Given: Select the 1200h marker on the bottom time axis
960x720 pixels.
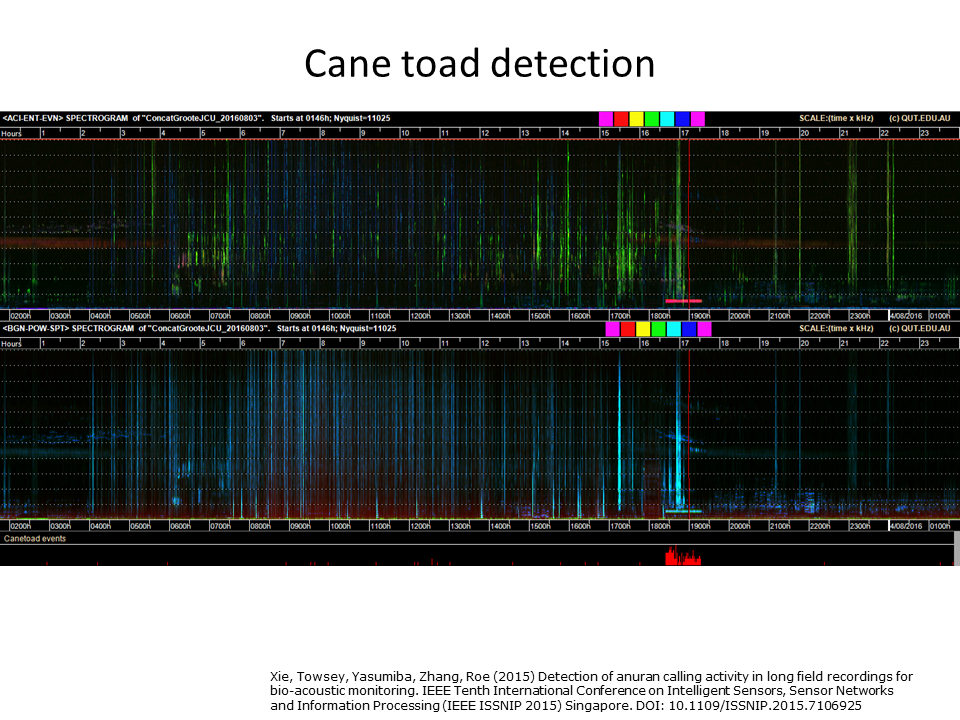Looking at the screenshot, I should [x=420, y=526].
